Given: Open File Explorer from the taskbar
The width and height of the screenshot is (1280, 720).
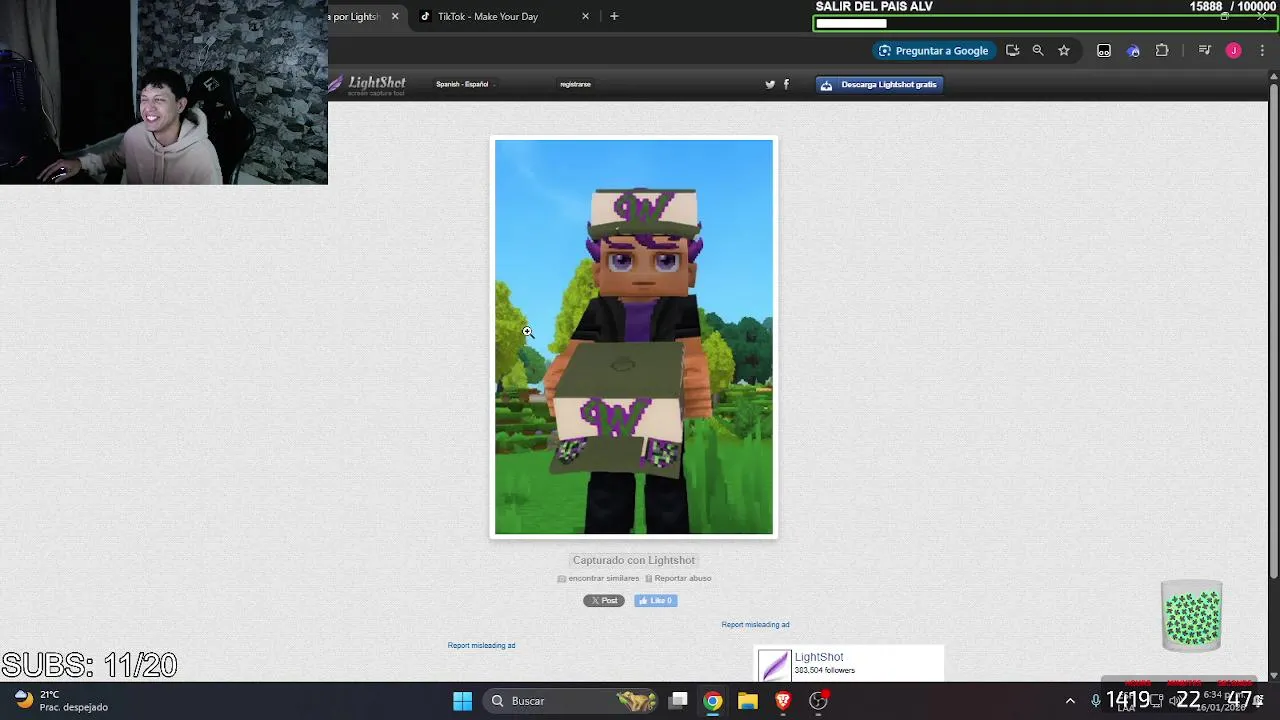Looking at the screenshot, I should coord(748,701).
